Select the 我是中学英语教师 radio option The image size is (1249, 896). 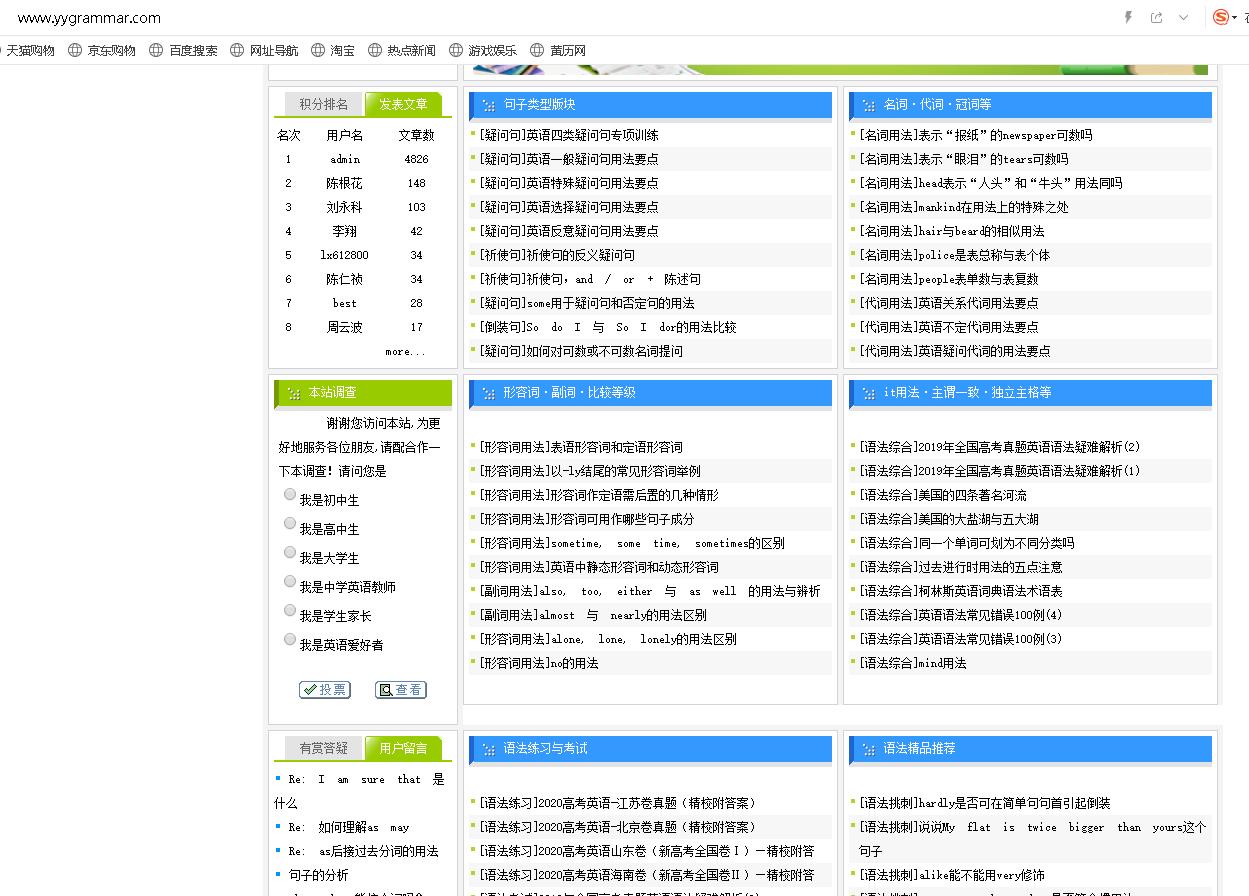coord(289,581)
